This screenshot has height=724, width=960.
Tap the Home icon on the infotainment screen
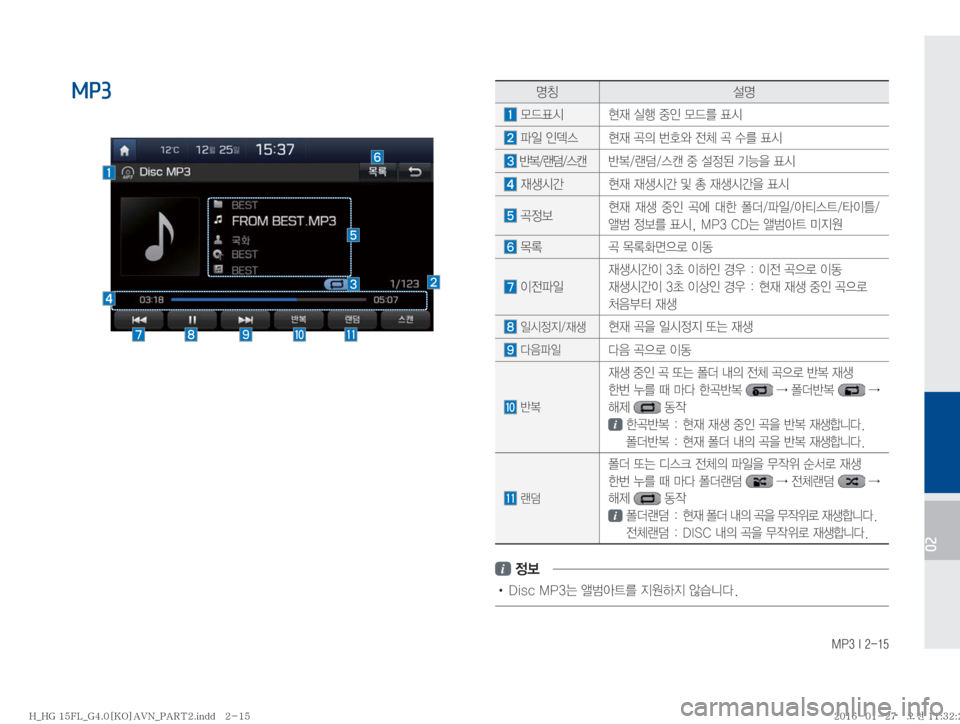(125, 149)
